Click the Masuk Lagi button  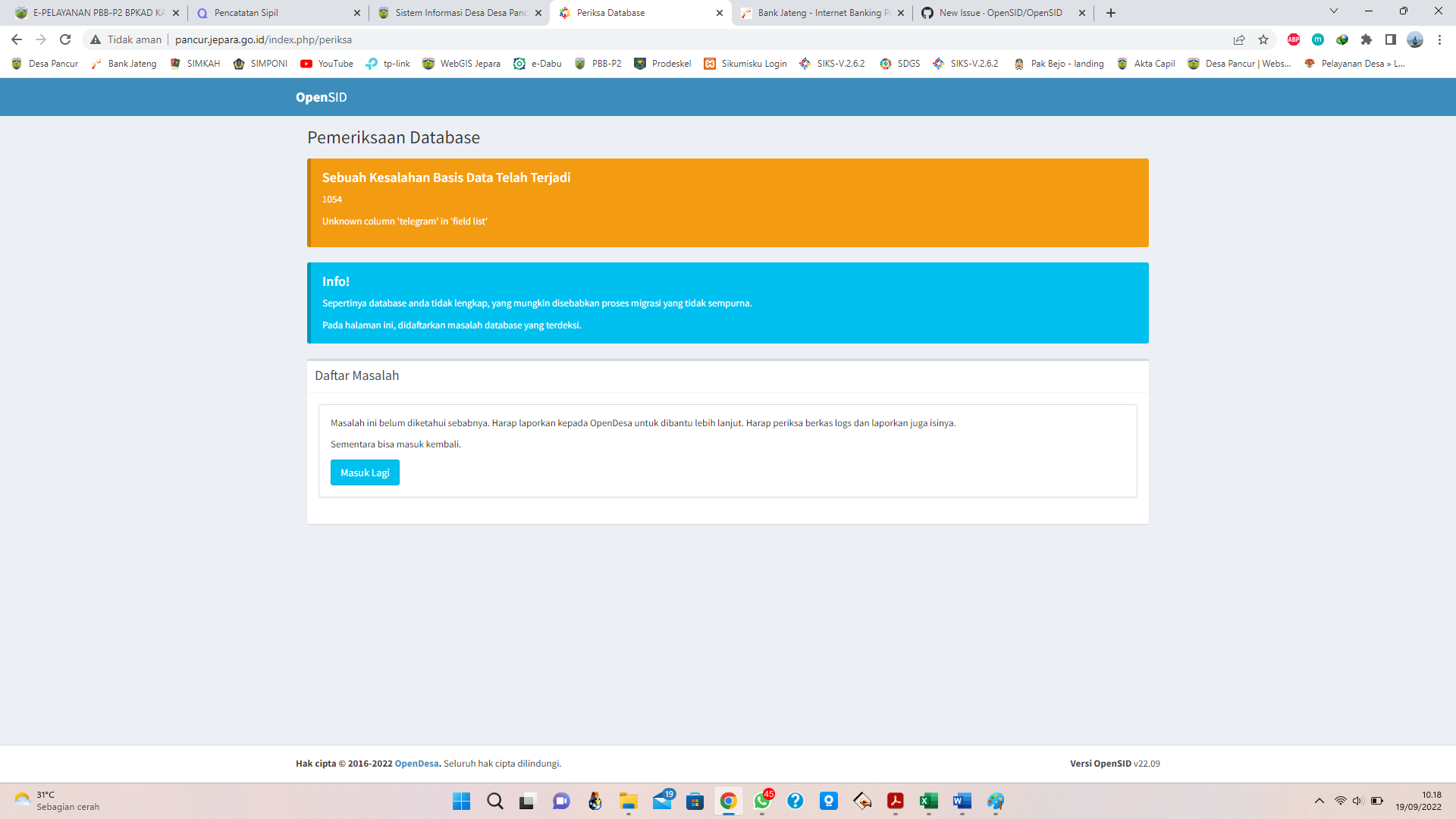tap(365, 472)
